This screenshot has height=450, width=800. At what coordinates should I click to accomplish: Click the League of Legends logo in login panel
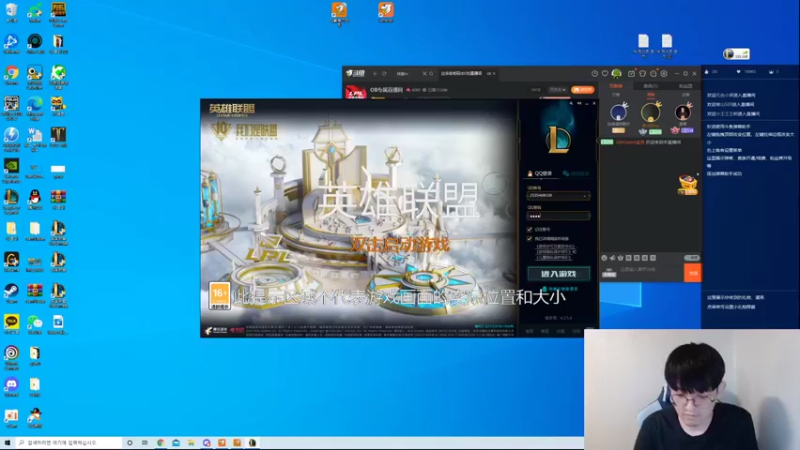point(558,139)
